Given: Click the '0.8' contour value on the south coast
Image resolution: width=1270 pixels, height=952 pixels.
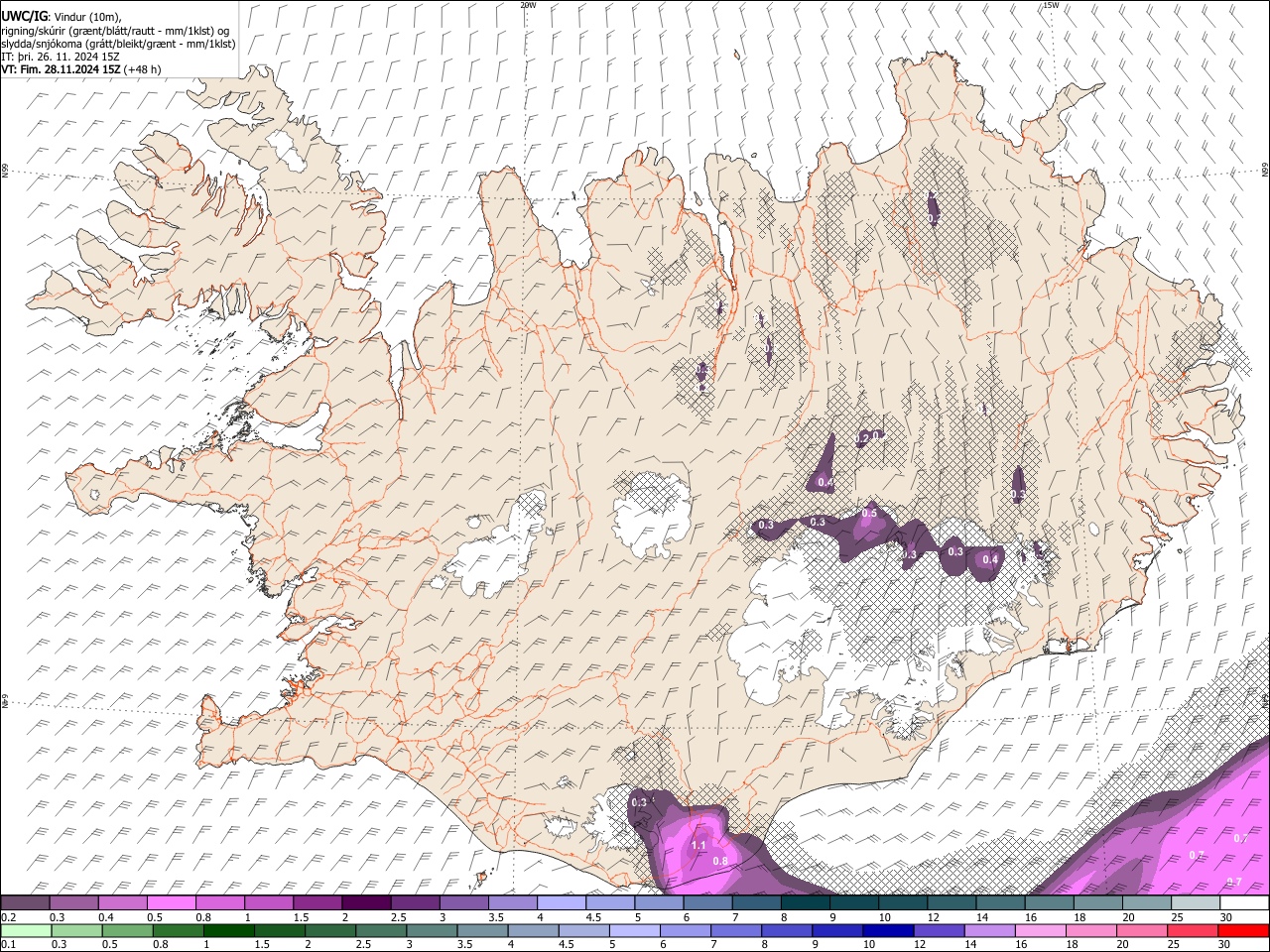Looking at the screenshot, I should click(720, 861).
